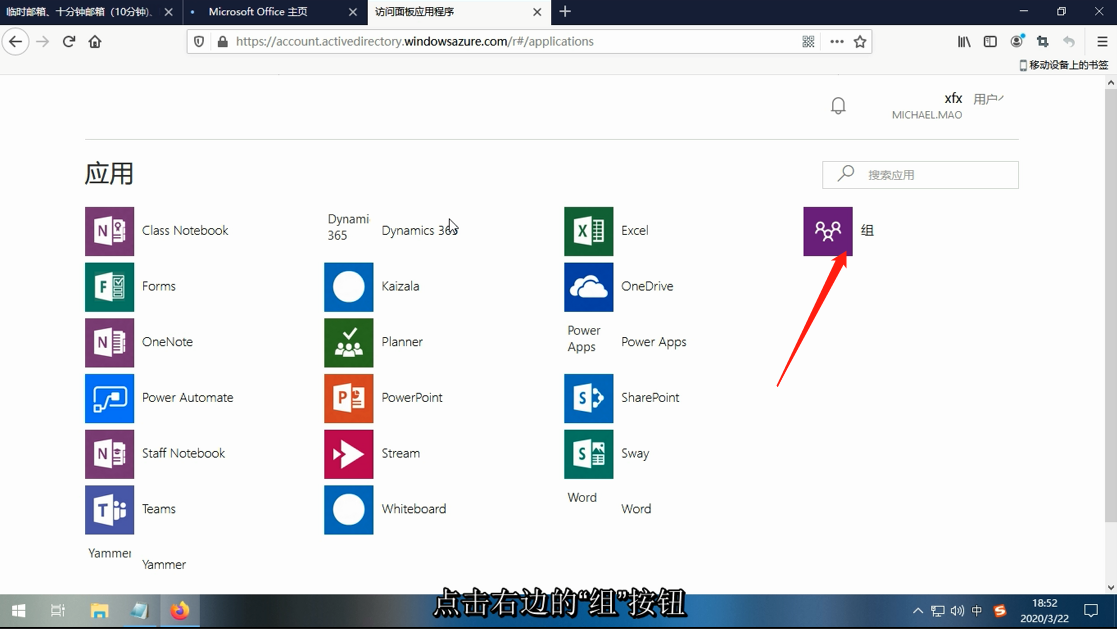Show hidden system tray icons
The image size is (1117, 629).
918,611
